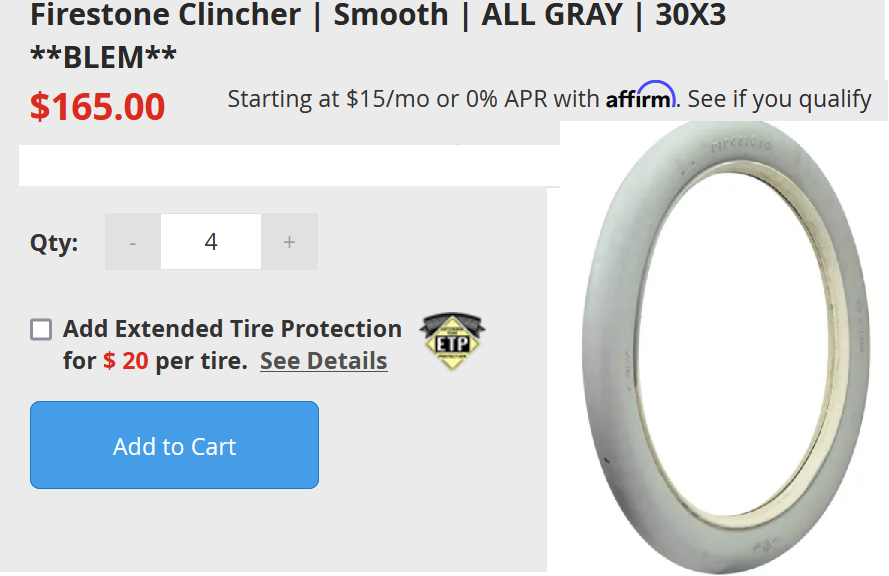Decrease quantity with the minus button
Image resolution: width=889 pixels, height=576 pixels.
tap(133, 242)
